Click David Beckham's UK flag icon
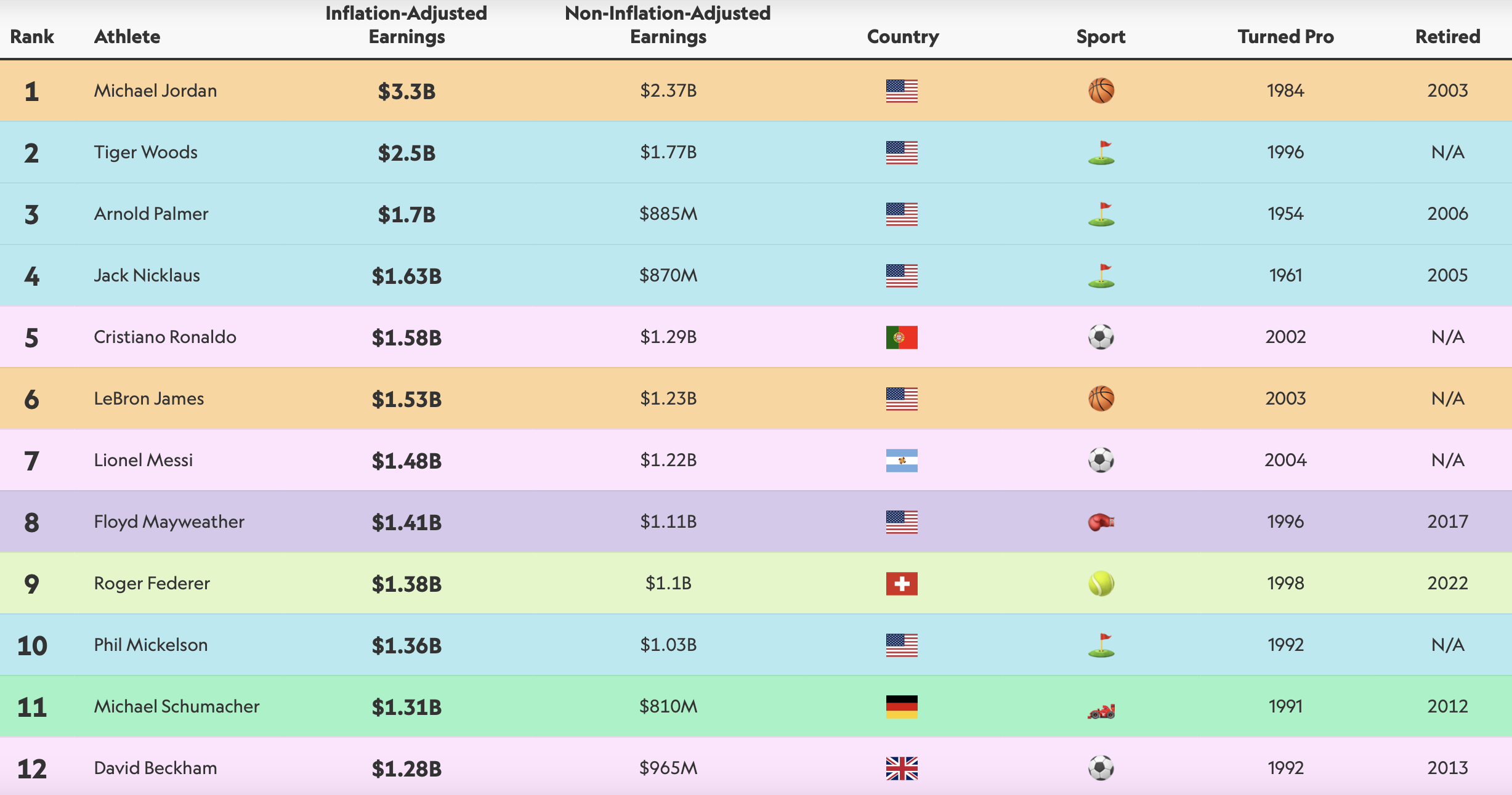The height and width of the screenshot is (795, 1512). [x=902, y=769]
